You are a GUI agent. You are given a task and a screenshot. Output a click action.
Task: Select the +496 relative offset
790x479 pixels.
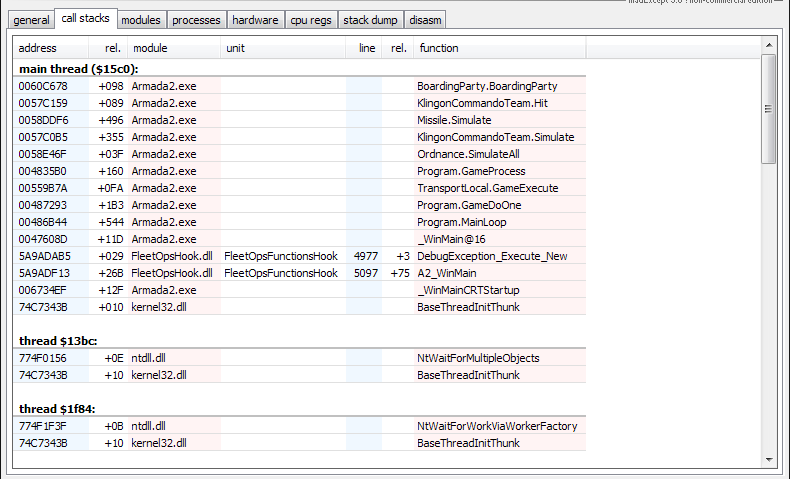click(x=111, y=120)
